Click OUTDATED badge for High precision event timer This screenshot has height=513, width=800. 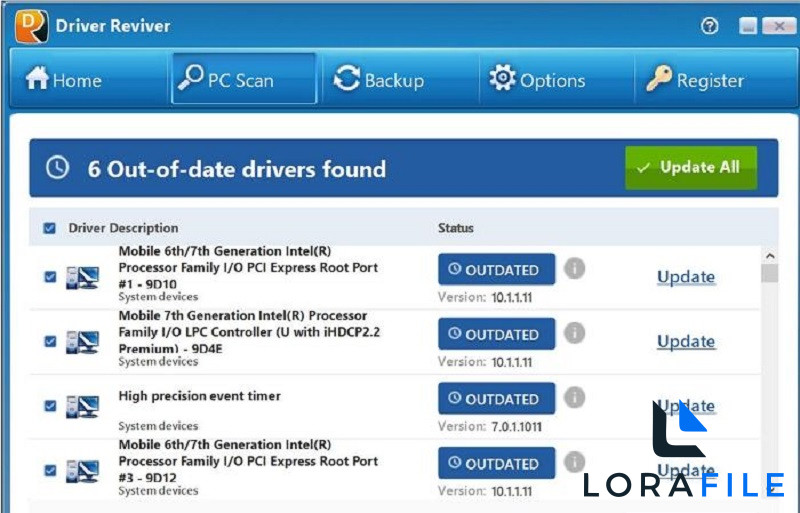pos(496,398)
